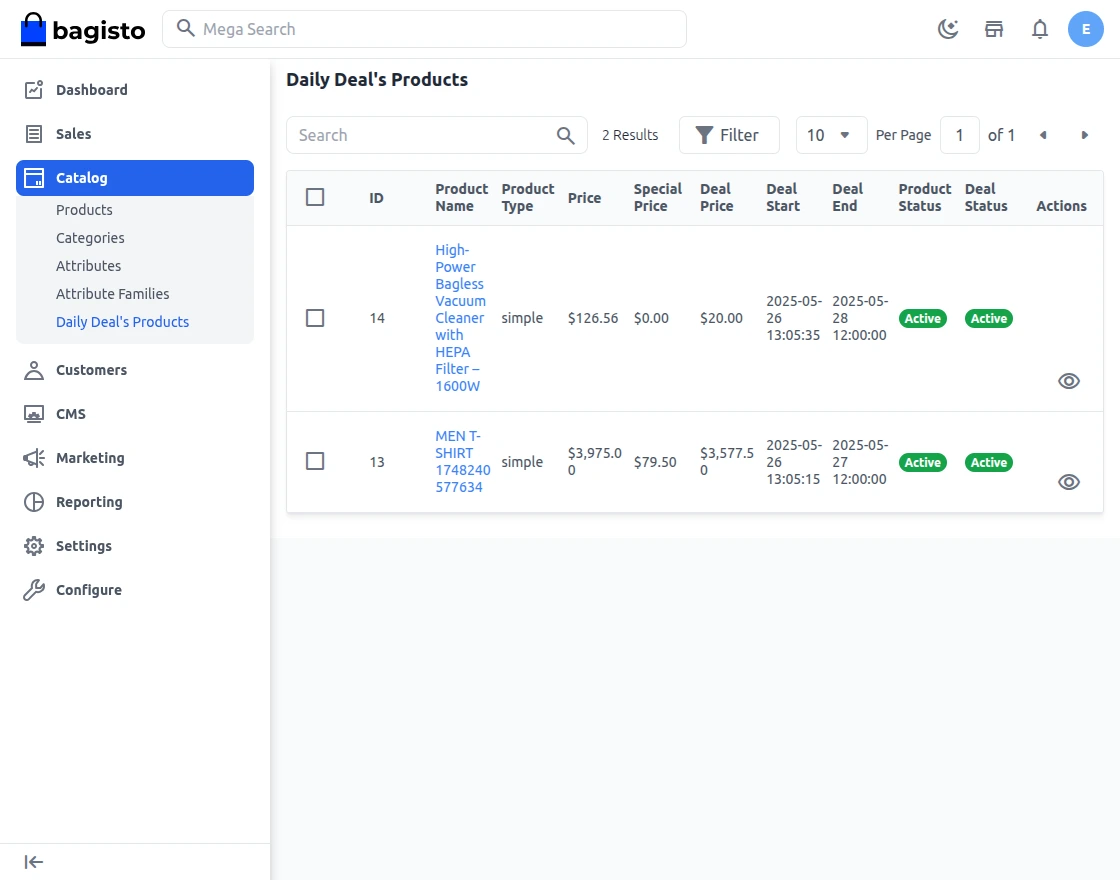Check the select-all checkbox in the table header
1120x880 pixels.
(x=315, y=197)
